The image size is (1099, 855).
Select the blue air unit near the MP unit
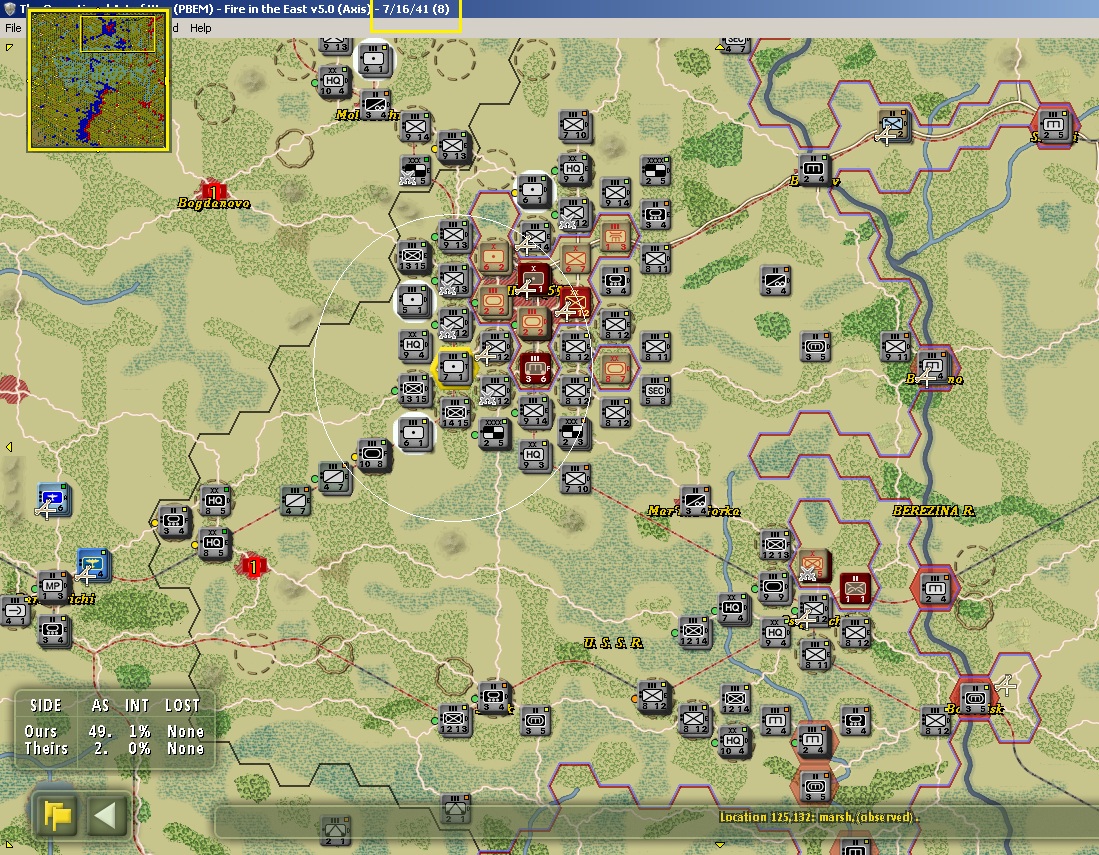coord(93,565)
